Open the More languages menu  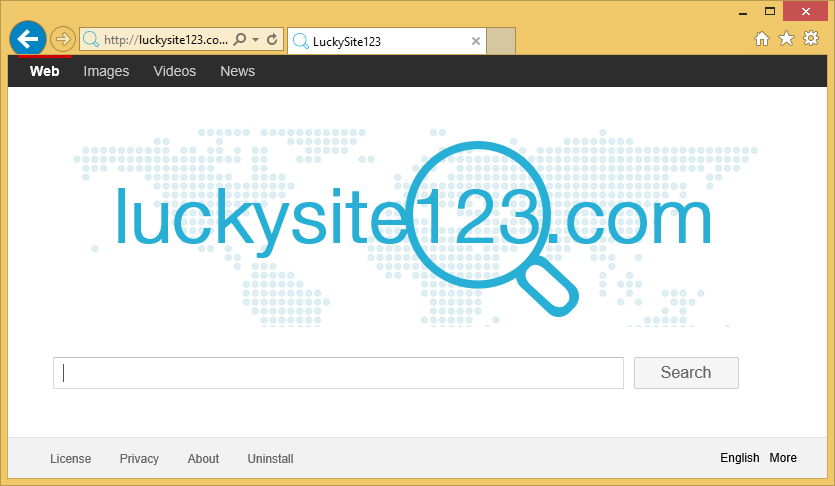pos(783,458)
